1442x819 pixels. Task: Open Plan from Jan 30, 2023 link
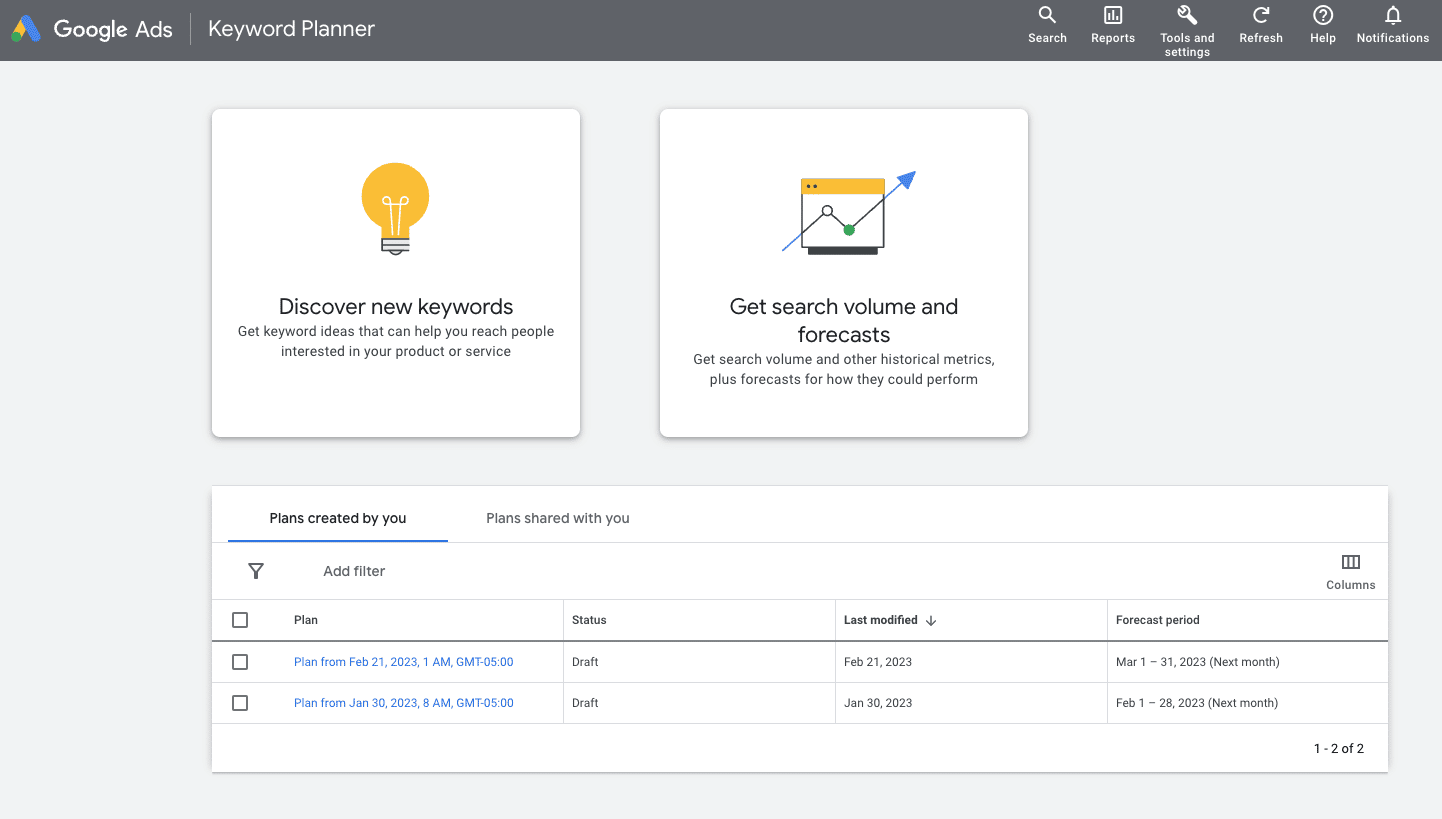pos(404,703)
